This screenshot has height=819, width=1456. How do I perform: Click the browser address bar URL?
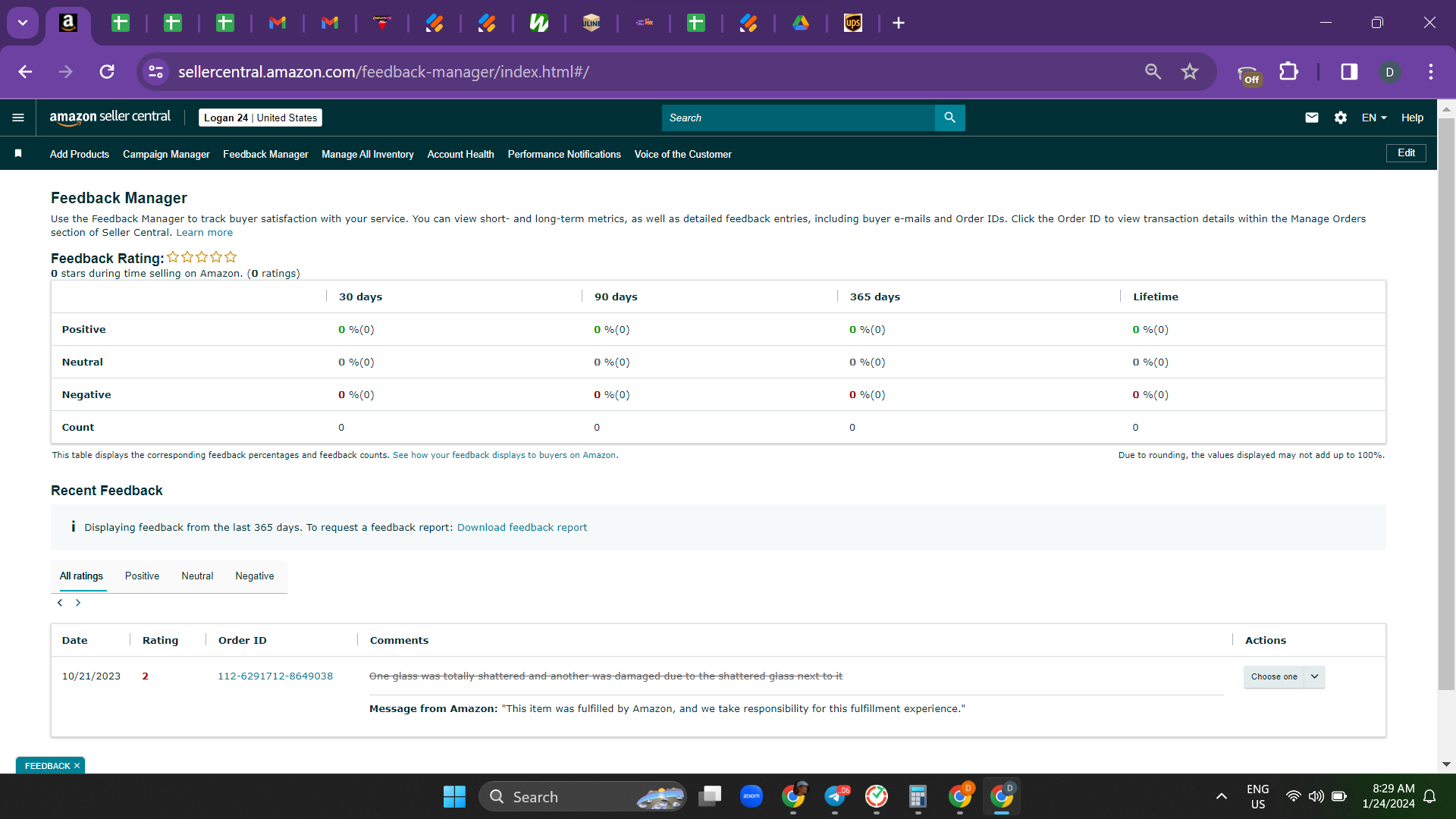coord(384,72)
